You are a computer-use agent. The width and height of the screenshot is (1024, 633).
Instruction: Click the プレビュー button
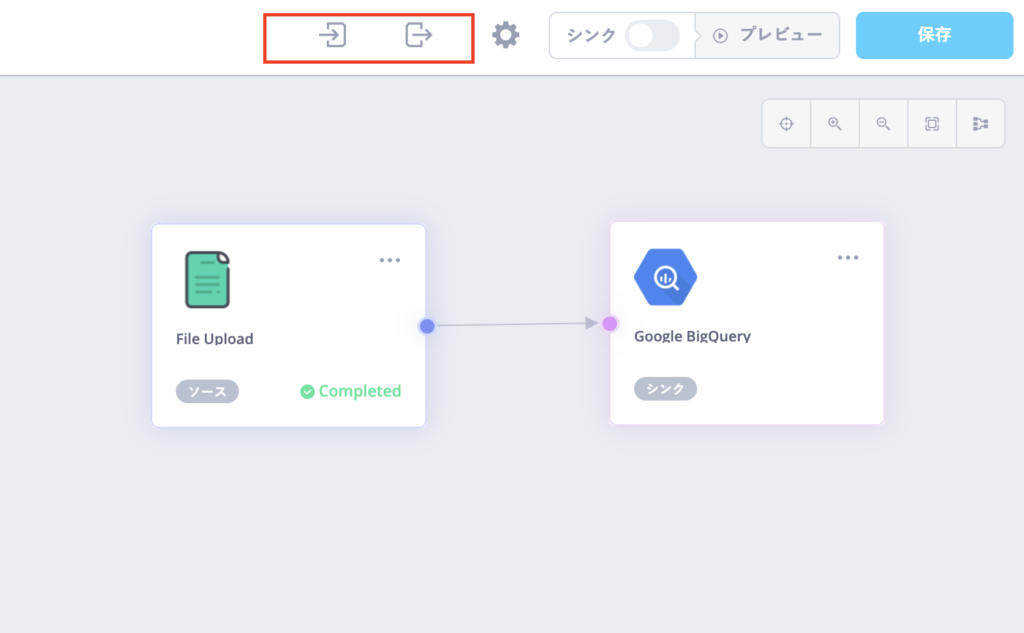point(767,35)
